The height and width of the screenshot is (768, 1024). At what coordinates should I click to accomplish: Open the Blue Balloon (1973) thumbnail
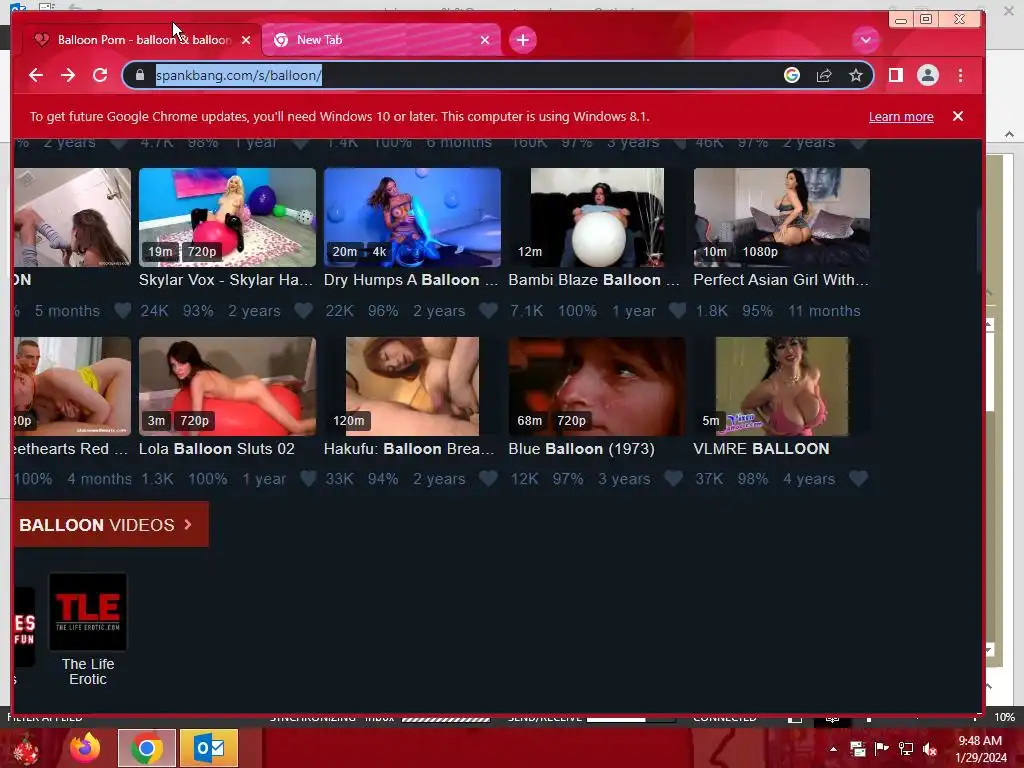(597, 386)
